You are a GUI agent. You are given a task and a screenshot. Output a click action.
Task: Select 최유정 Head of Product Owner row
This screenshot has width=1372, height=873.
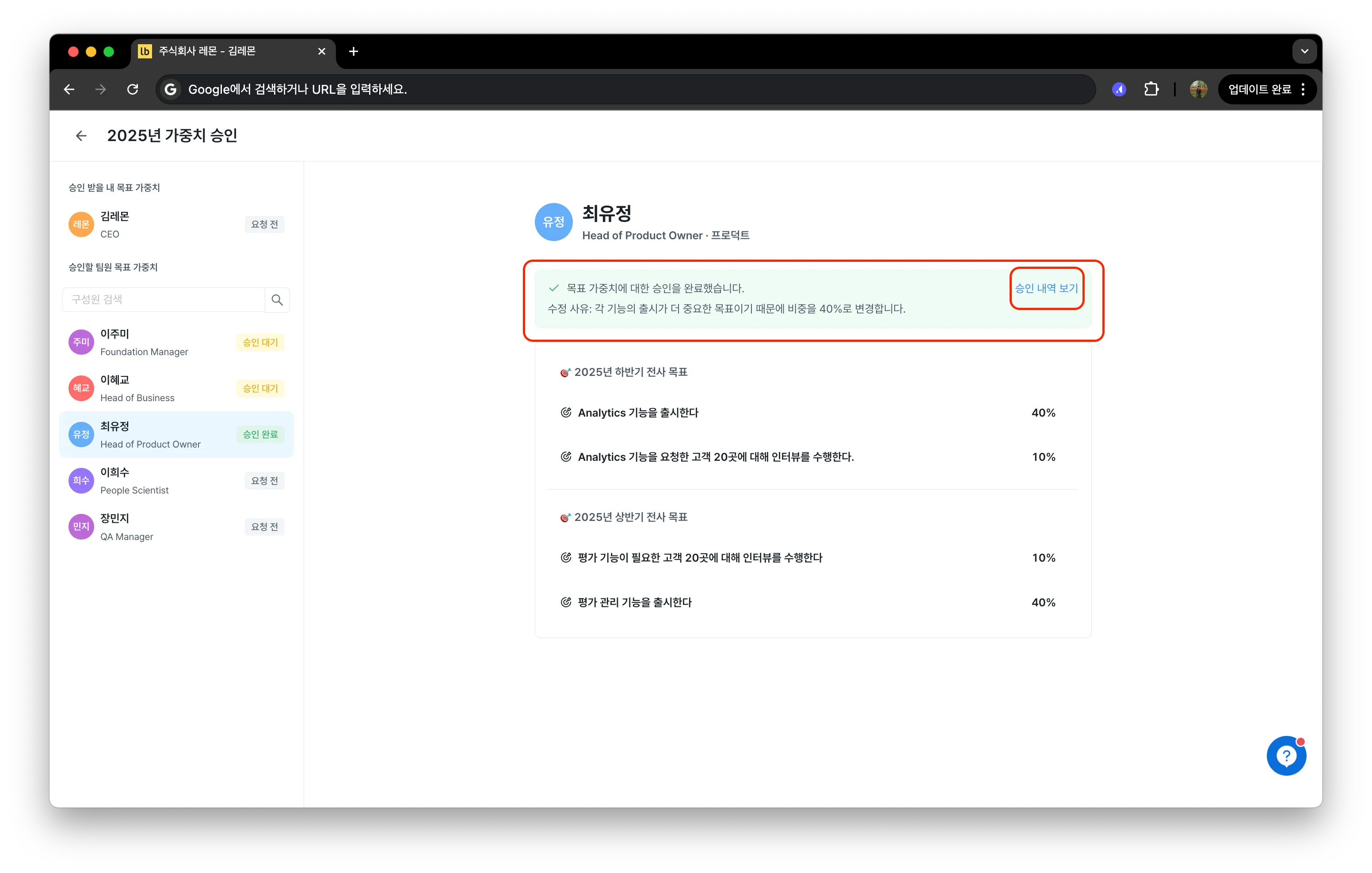pyautogui.click(x=176, y=434)
